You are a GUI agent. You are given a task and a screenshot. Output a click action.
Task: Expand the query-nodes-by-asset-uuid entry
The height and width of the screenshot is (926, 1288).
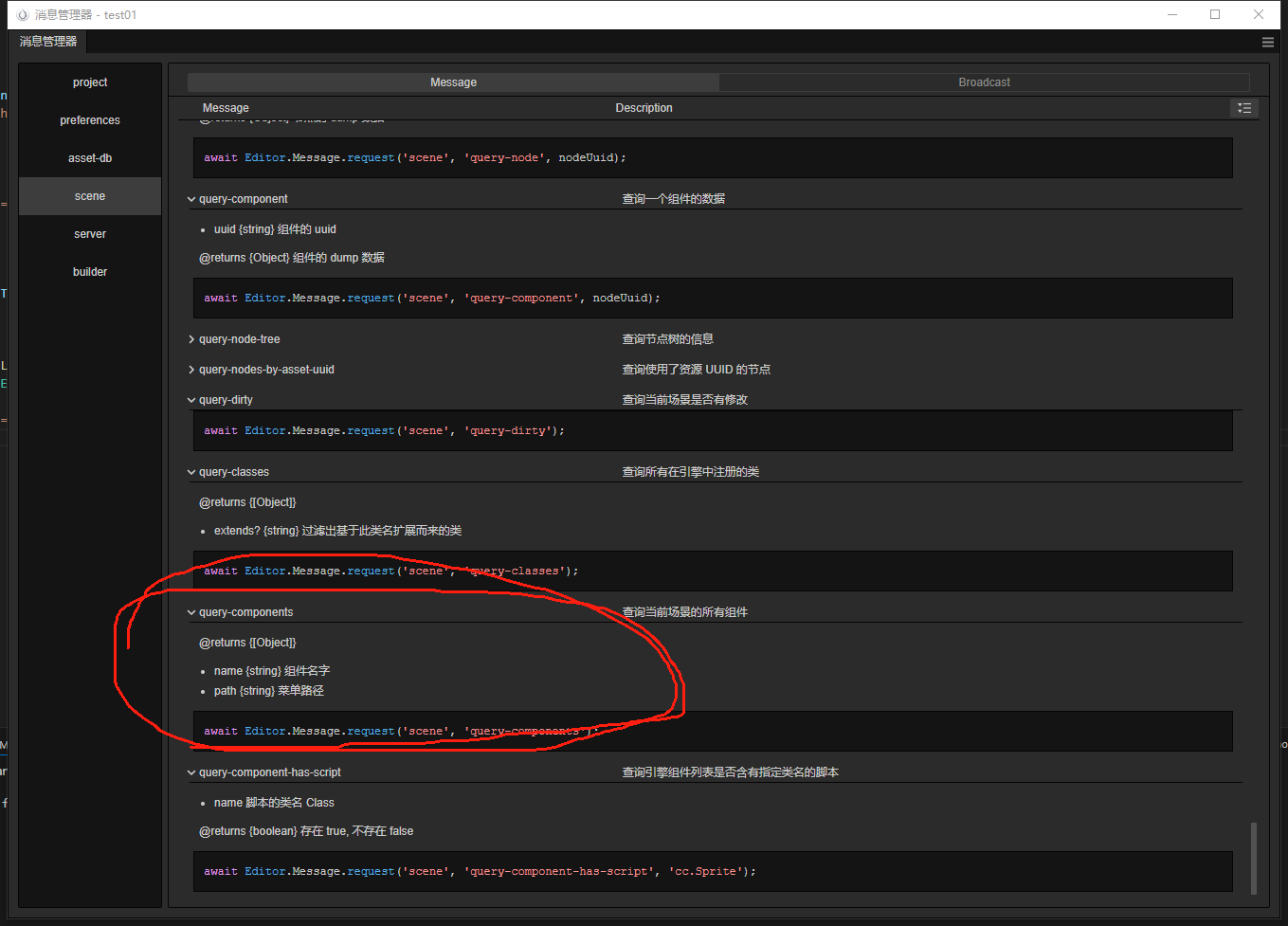[191, 370]
